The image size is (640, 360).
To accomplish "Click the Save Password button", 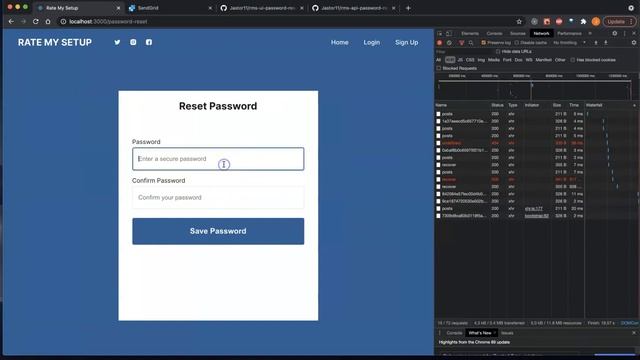I will (218, 231).
